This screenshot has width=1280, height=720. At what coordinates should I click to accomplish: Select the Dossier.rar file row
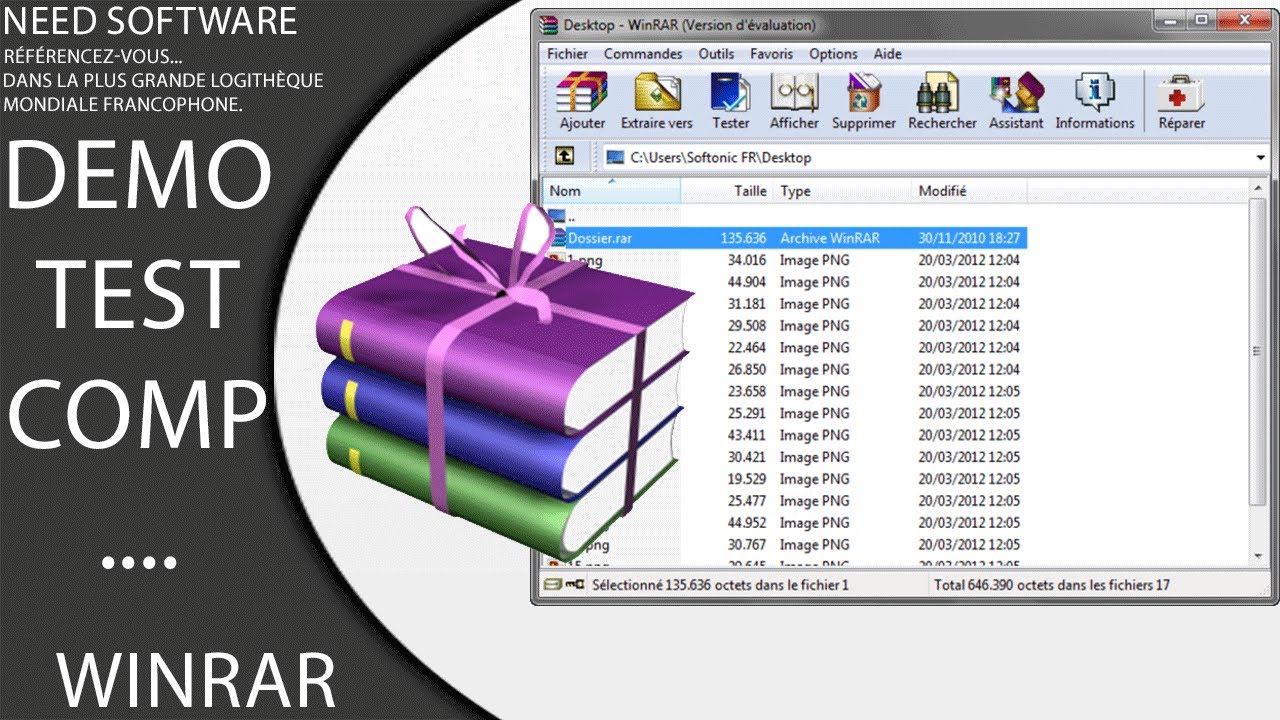point(785,238)
